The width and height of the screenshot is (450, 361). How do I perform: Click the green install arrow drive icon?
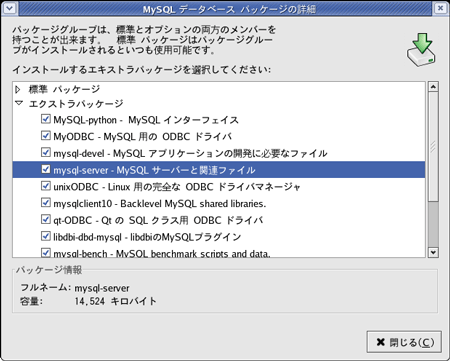click(x=421, y=49)
